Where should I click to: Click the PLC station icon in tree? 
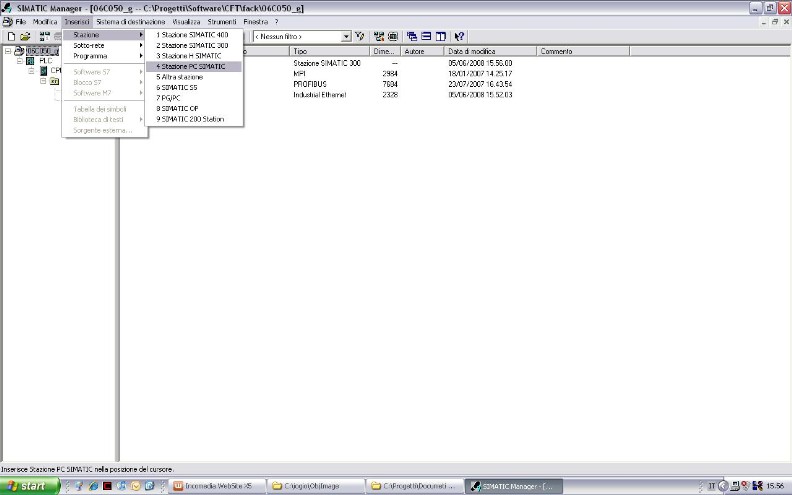click(30, 61)
